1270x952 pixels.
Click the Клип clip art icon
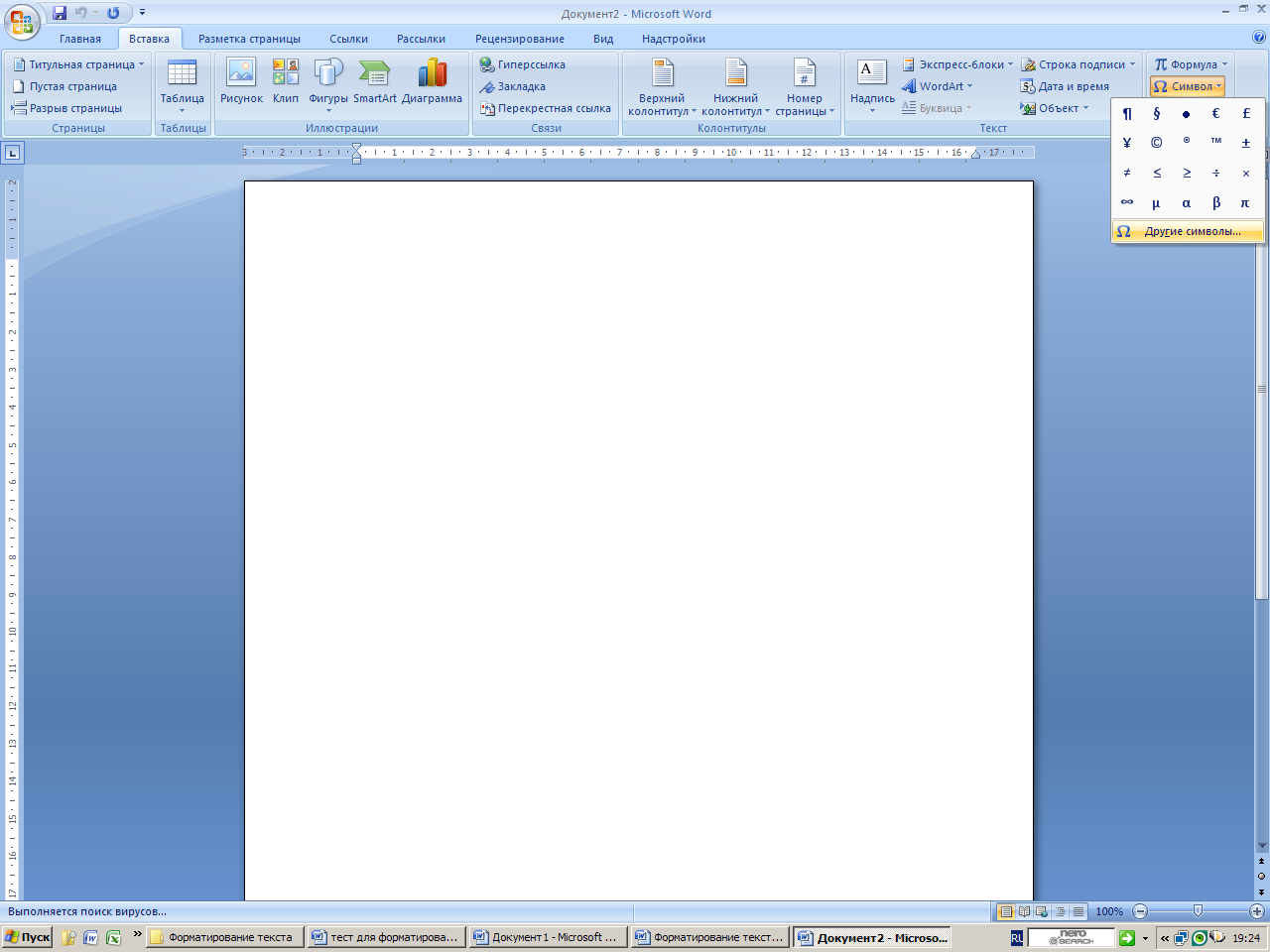(x=286, y=82)
